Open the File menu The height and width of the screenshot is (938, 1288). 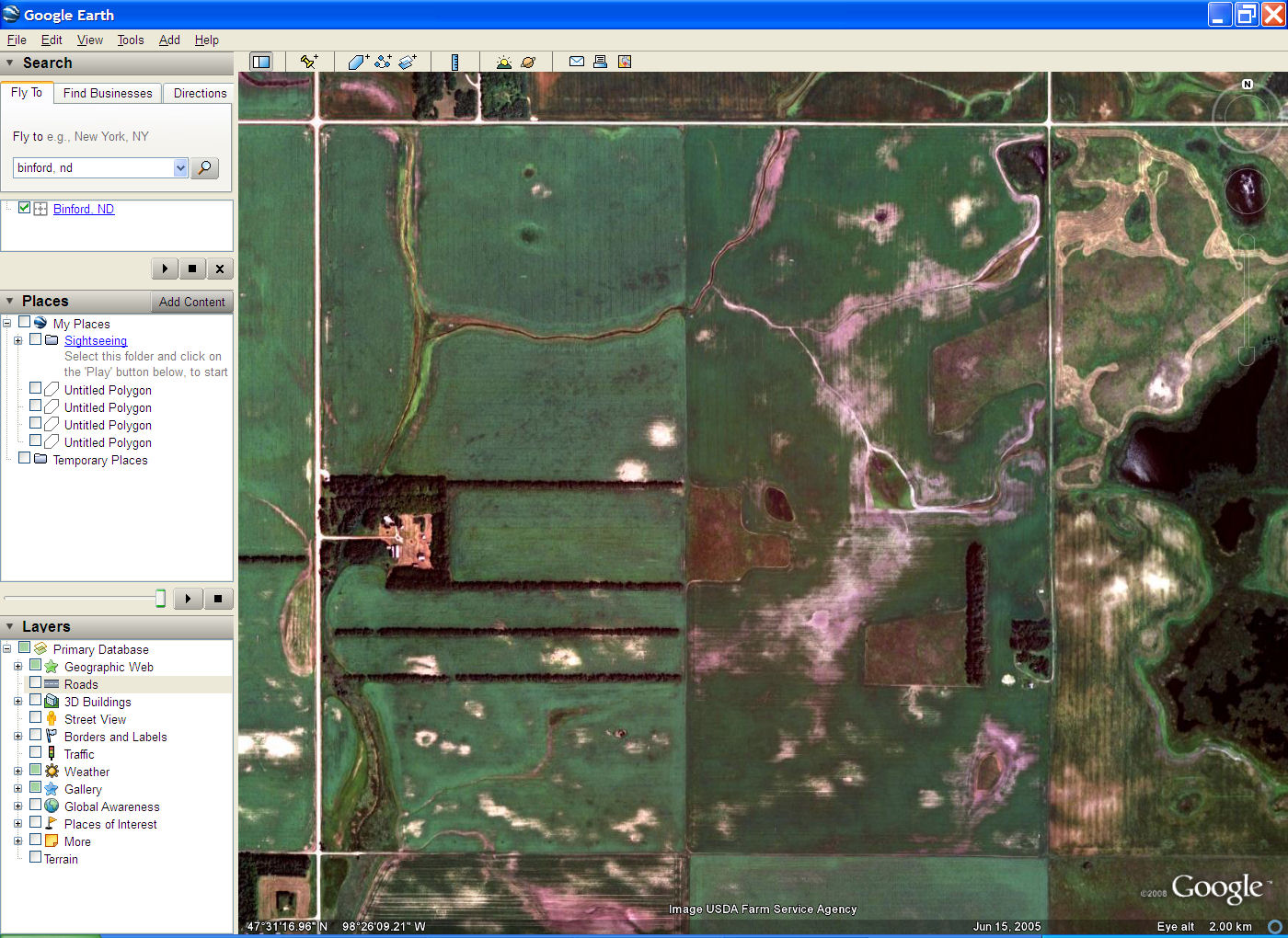point(17,40)
